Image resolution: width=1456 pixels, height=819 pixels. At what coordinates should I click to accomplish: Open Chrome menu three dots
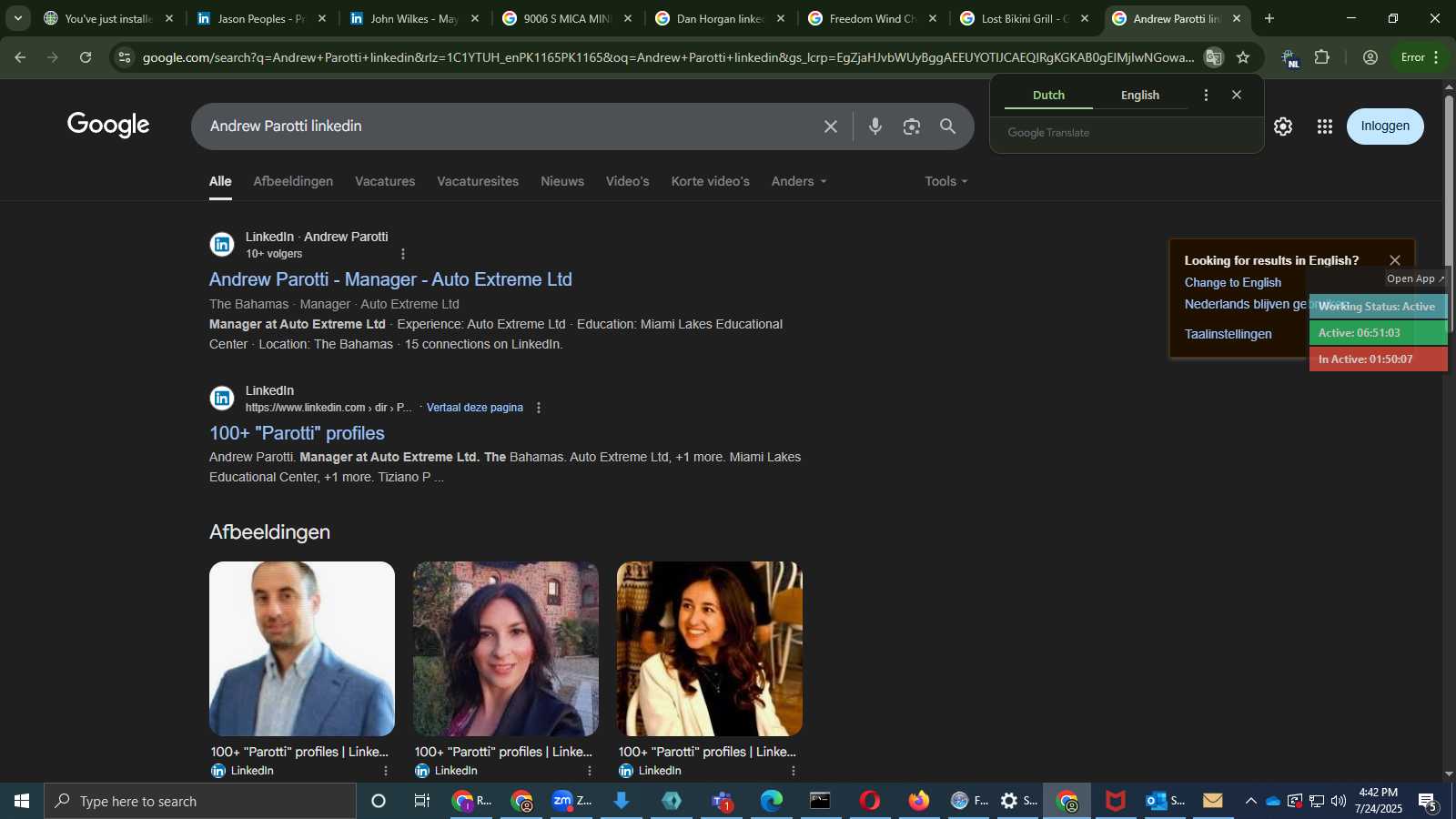(1437, 57)
